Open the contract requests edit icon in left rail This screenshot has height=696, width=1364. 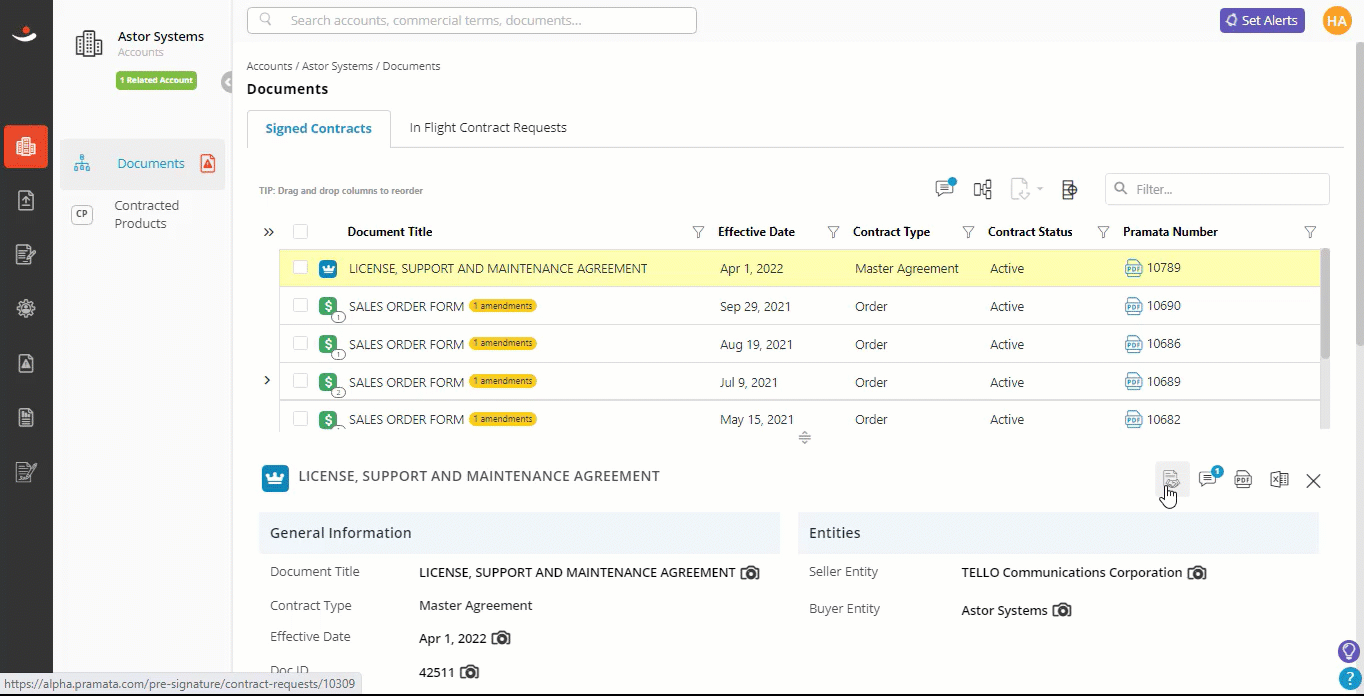[26, 255]
